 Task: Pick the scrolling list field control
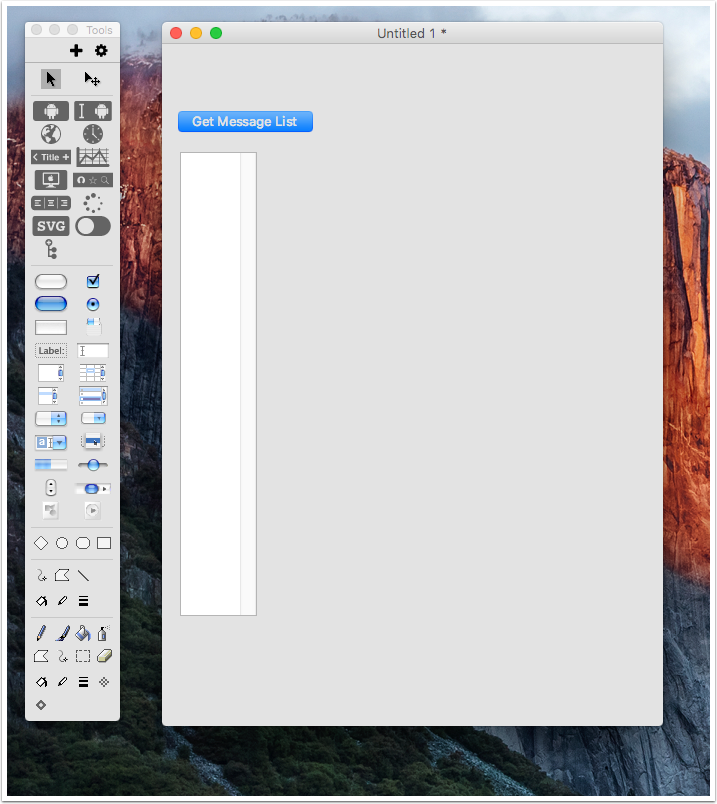pyautogui.click(x=48, y=396)
